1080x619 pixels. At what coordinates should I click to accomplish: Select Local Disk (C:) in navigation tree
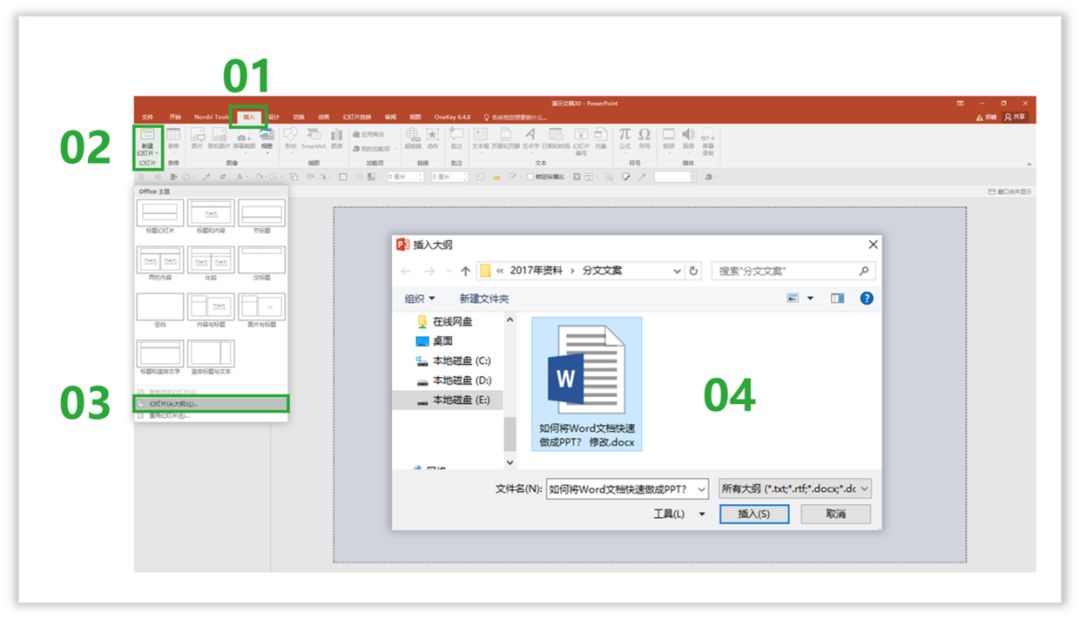click(x=453, y=360)
